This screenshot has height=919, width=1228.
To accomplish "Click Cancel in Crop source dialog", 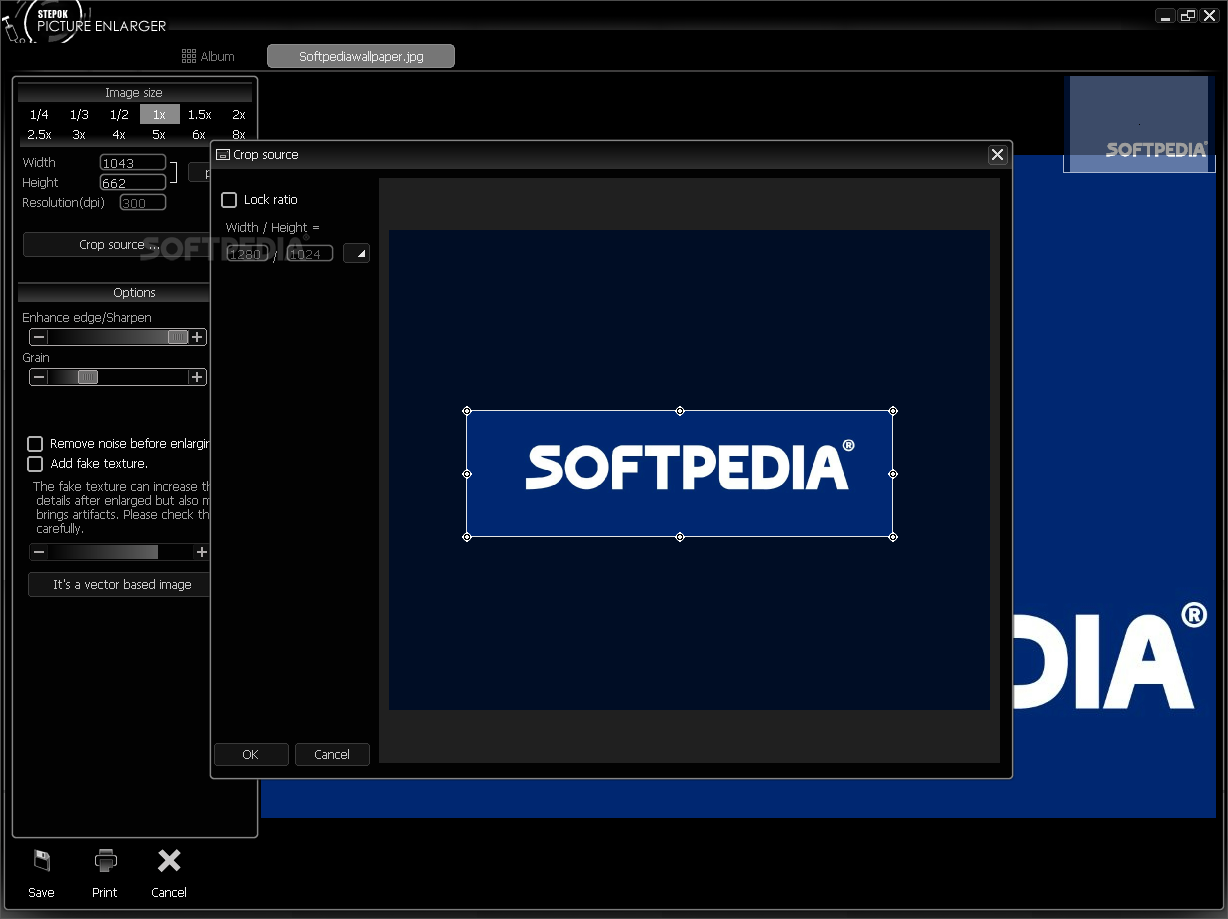I will coord(332,755).
